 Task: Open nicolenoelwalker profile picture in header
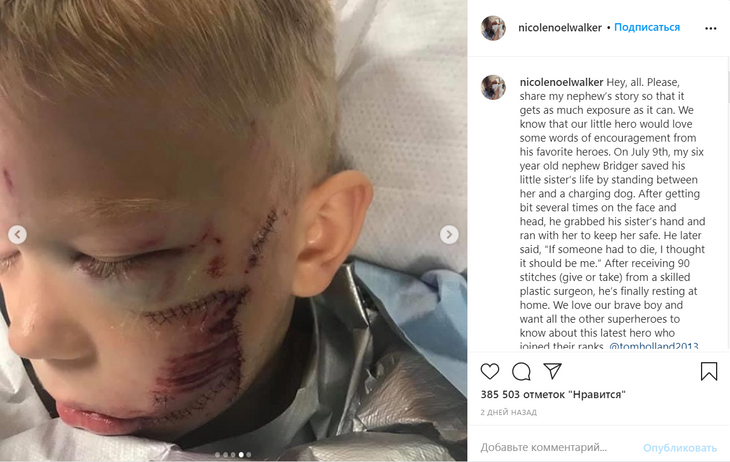pyautogui.click(x=493, y=28)
